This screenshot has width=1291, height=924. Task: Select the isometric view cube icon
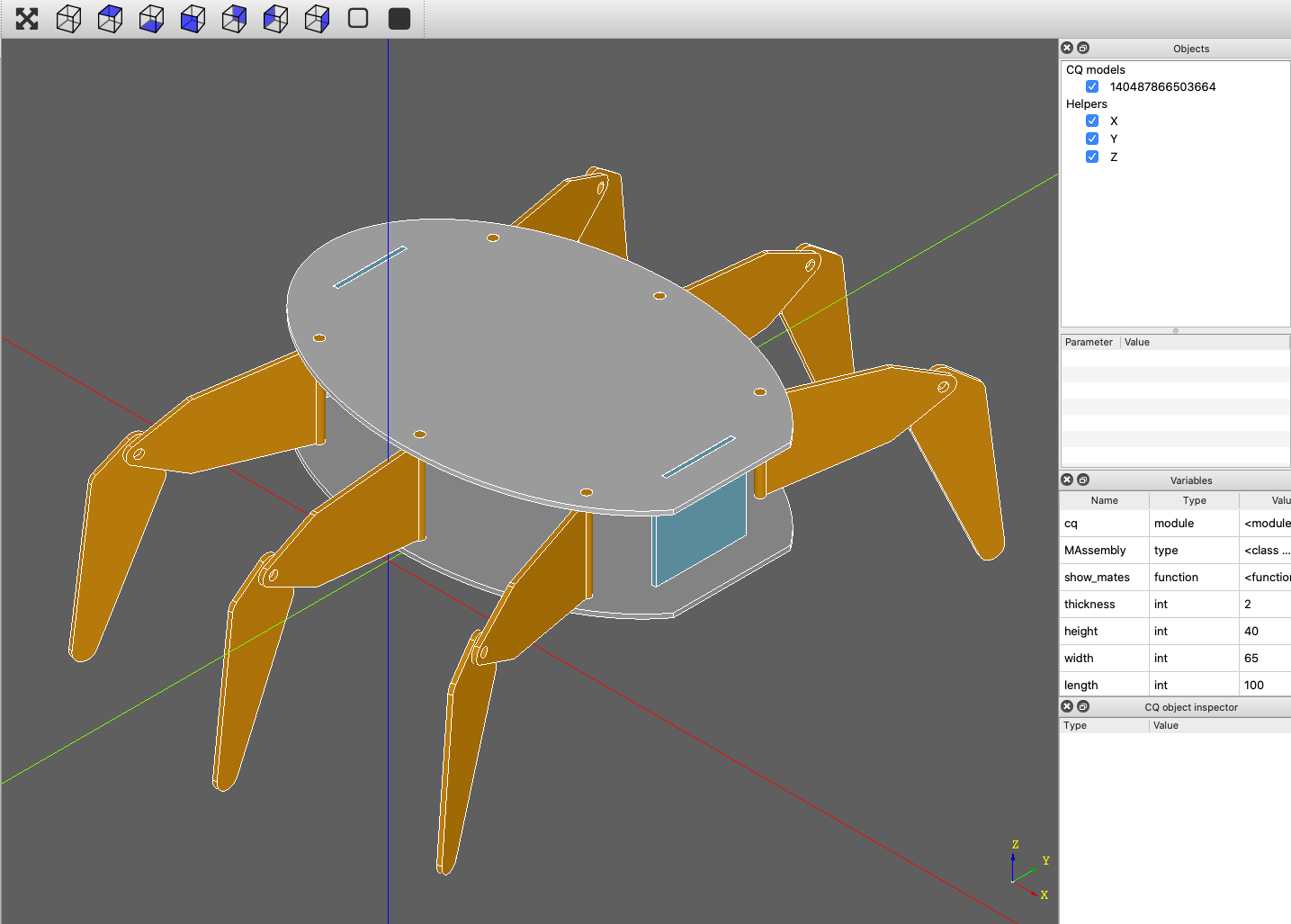pos(68,19)
